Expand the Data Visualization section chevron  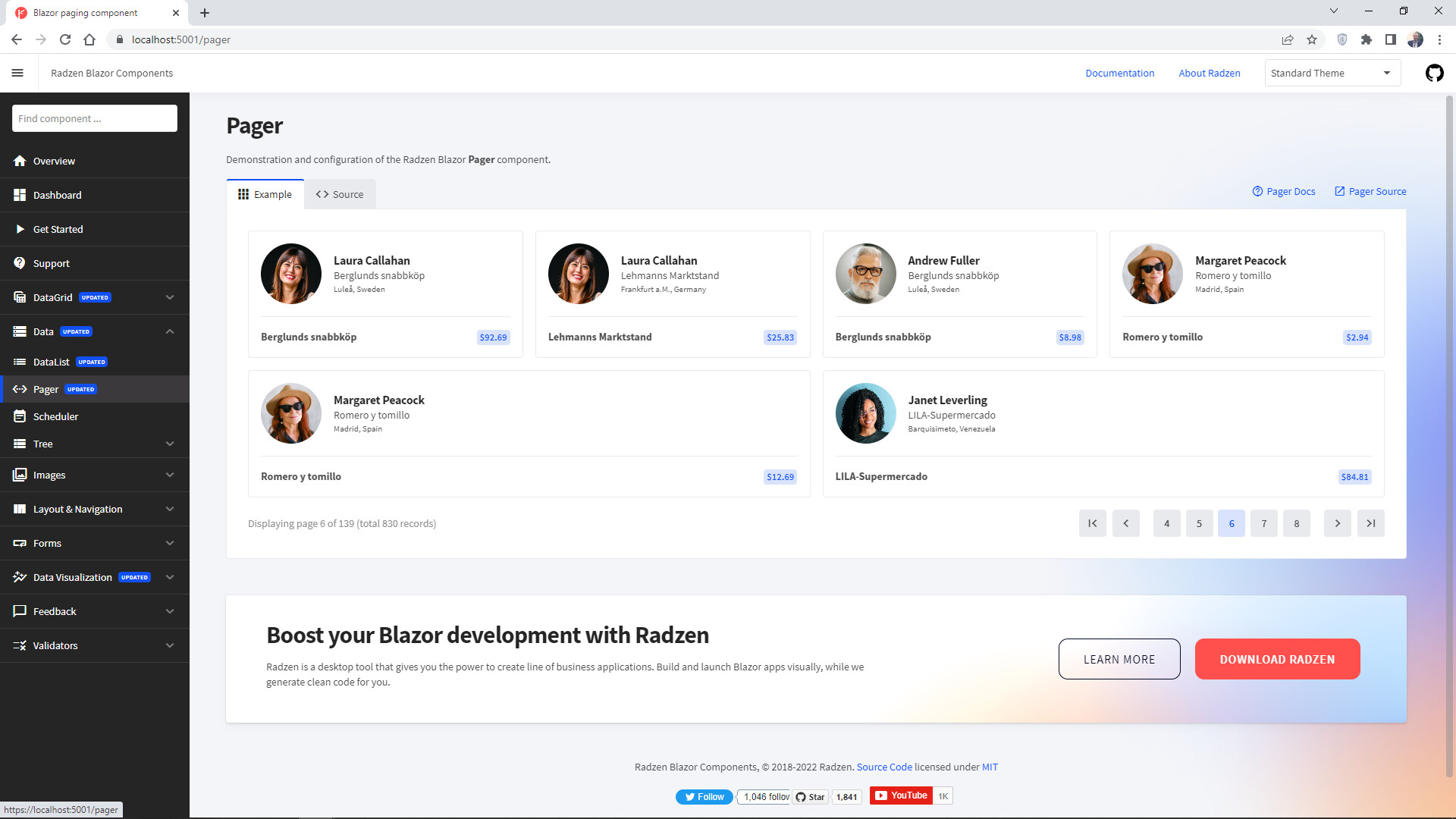point(170,577)
